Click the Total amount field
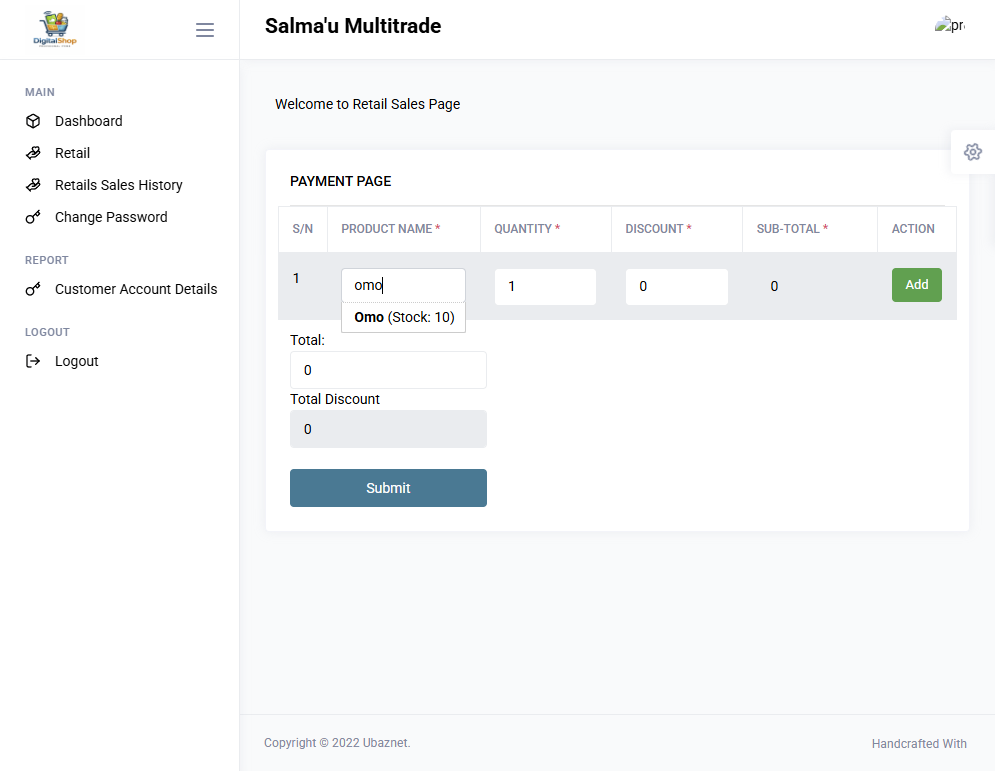Viewport: 995px width, 771px height. [388, 370]
